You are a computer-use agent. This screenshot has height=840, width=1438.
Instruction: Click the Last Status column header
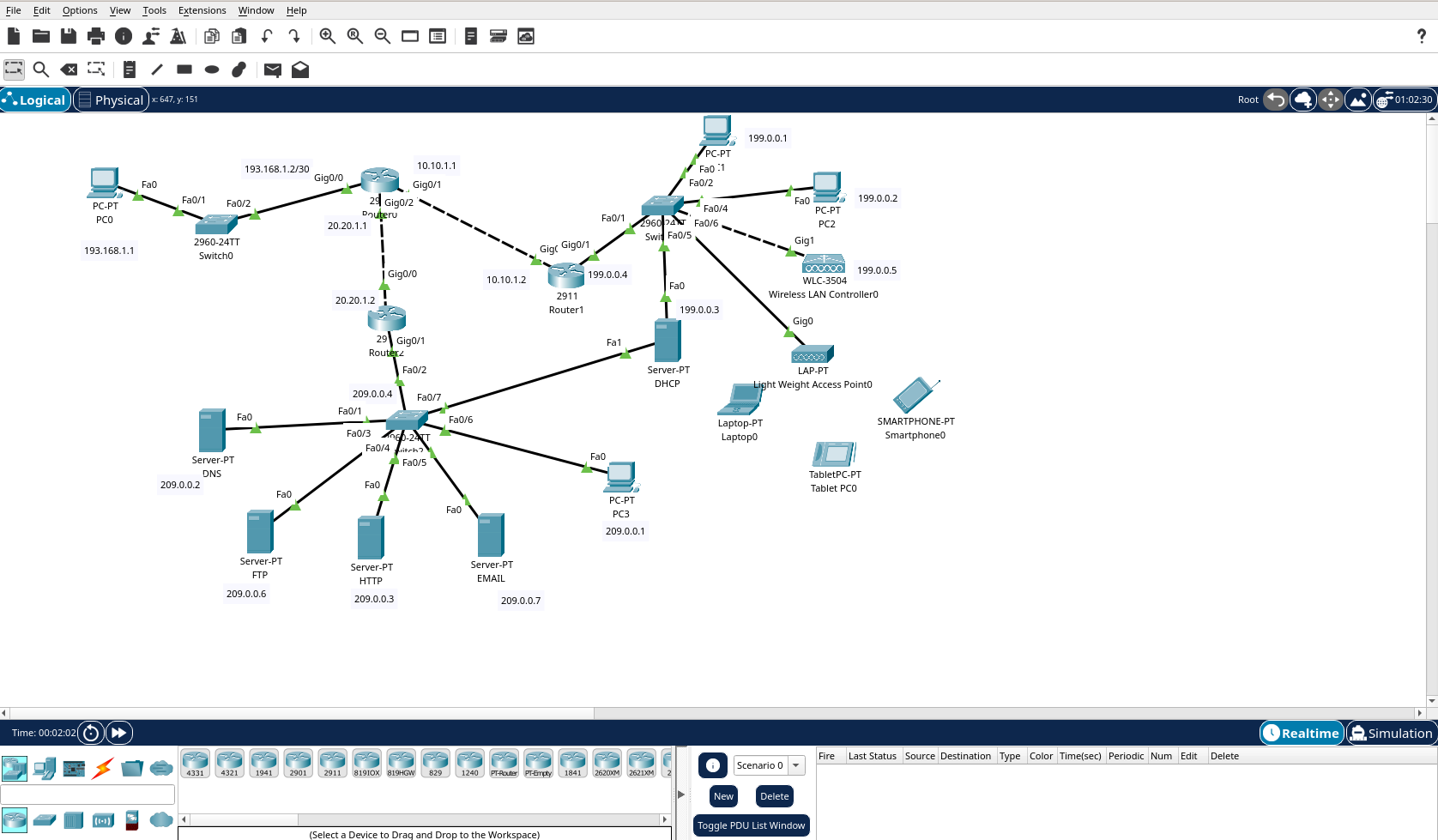pyautogui.click(x=872, y=756)
